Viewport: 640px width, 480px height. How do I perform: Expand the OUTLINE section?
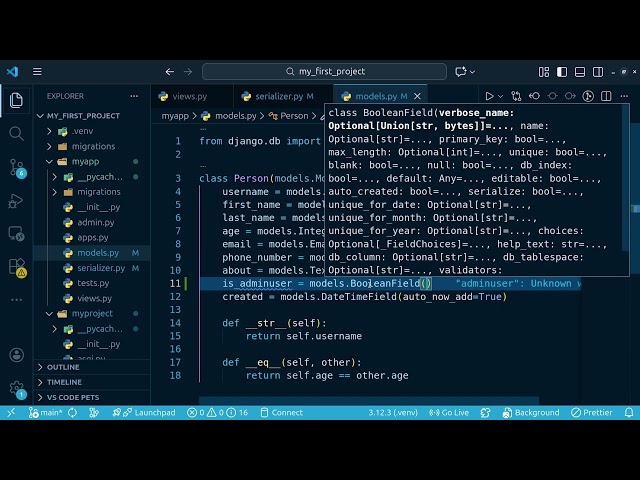(64, 367)
